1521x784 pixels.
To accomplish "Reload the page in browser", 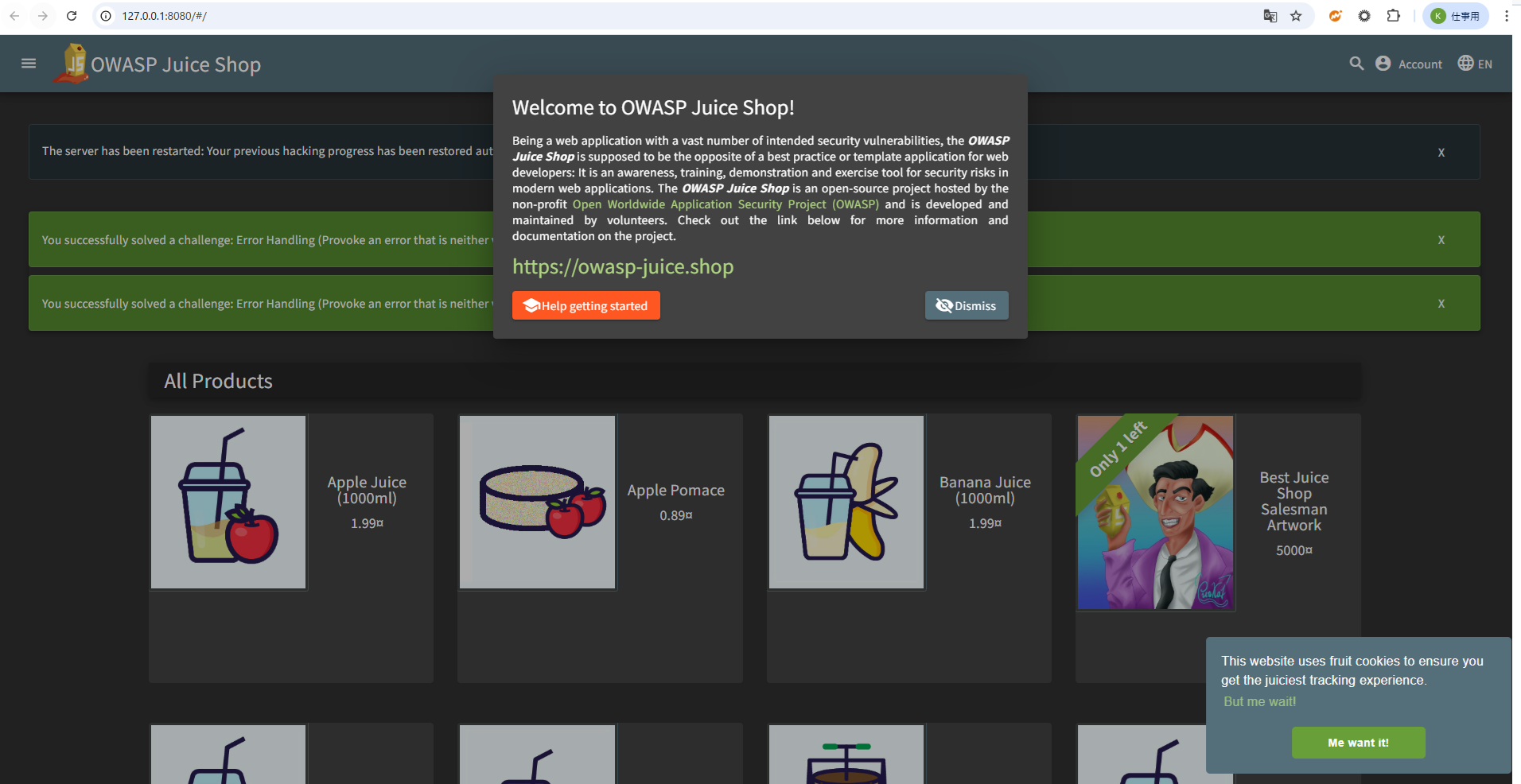I will point(72,16).
